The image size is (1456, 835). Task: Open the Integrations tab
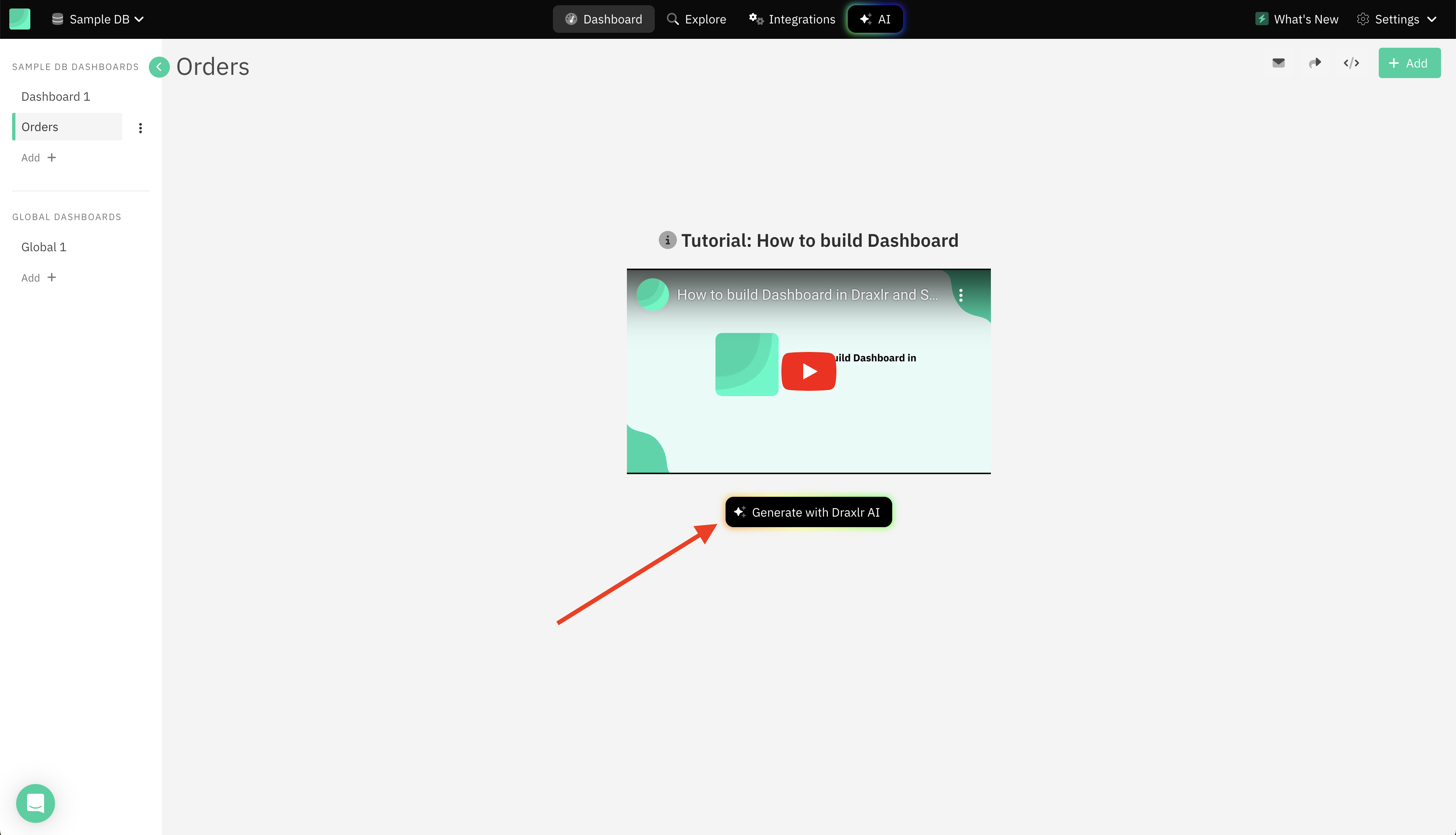click(x=792, y=19)
